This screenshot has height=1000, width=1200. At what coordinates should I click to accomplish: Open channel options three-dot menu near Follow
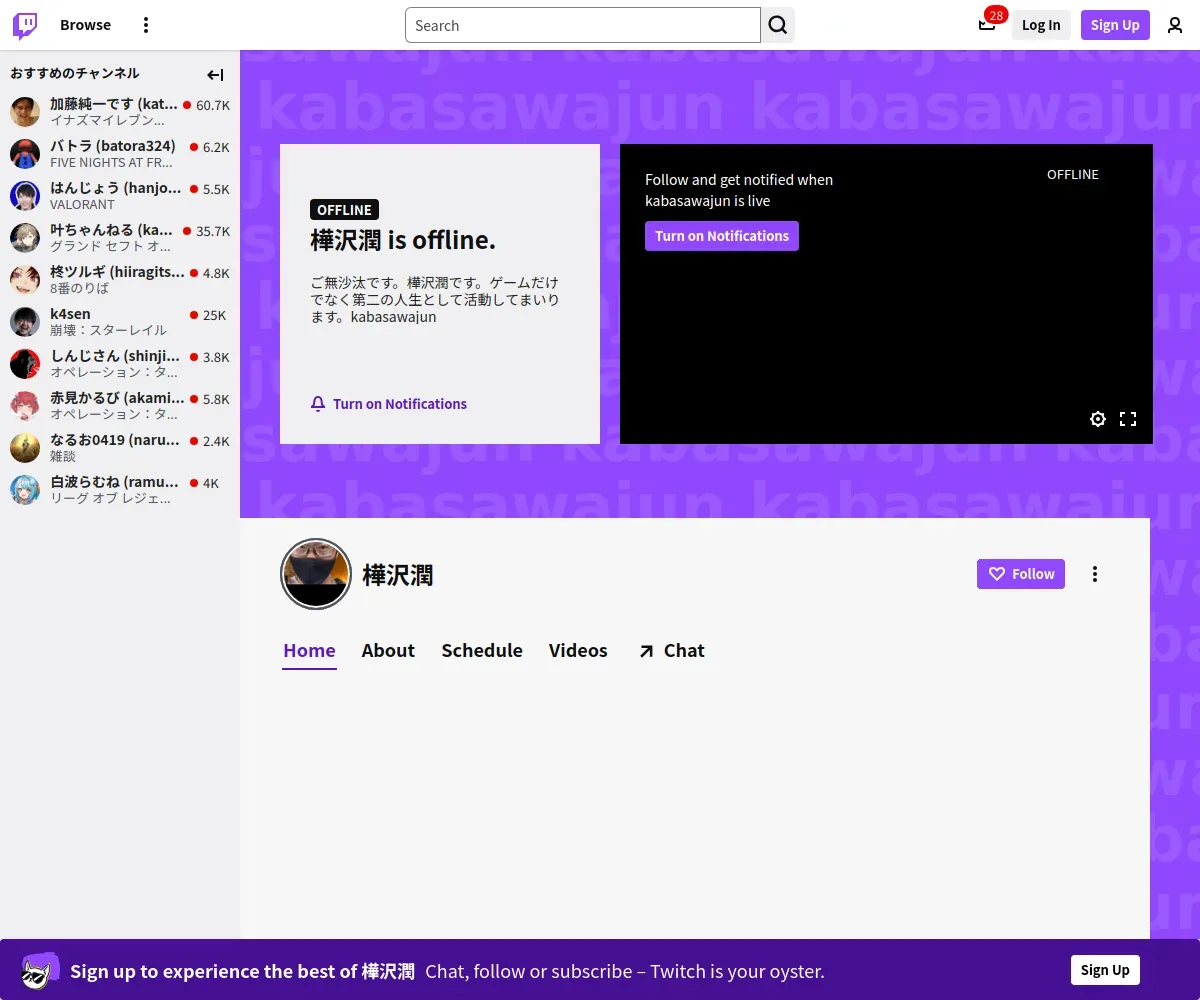(1095, 574)
